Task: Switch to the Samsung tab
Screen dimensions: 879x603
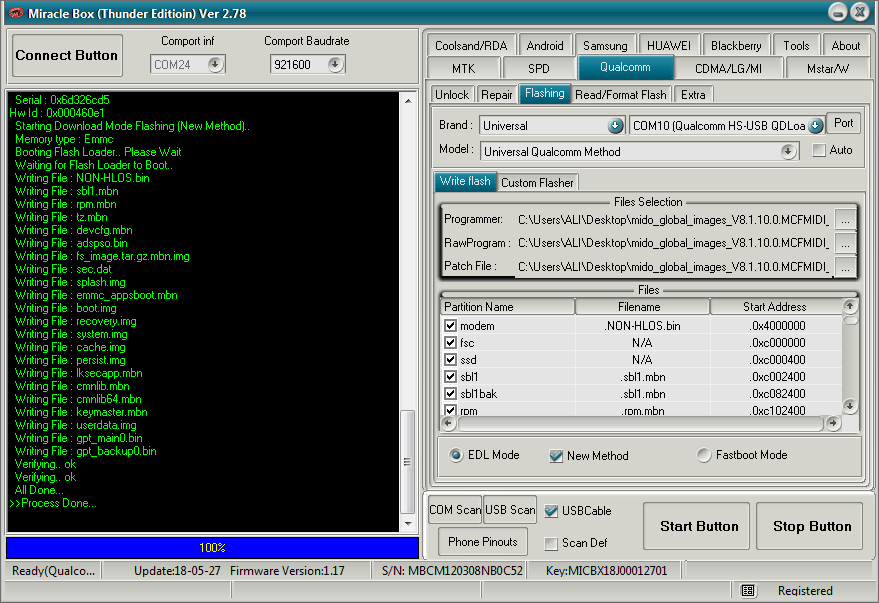Action: 605,45
